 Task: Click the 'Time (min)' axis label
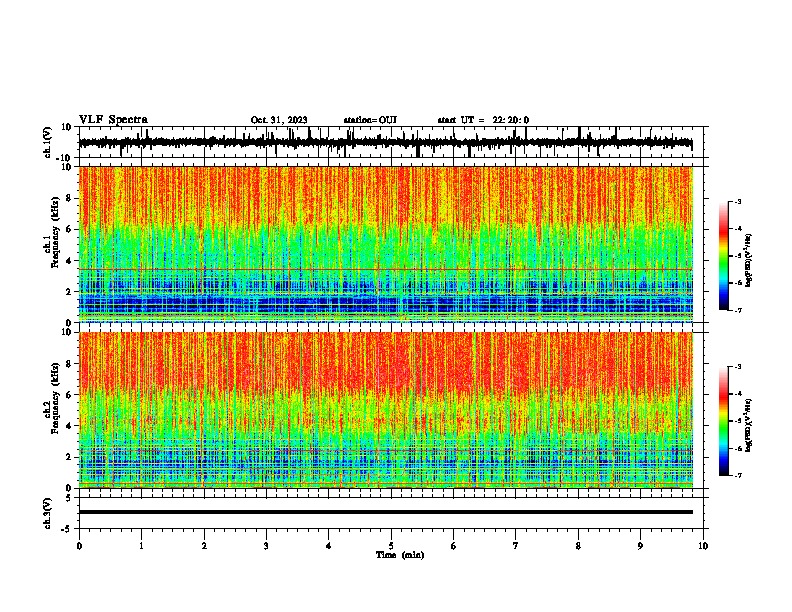coord(400,555)
